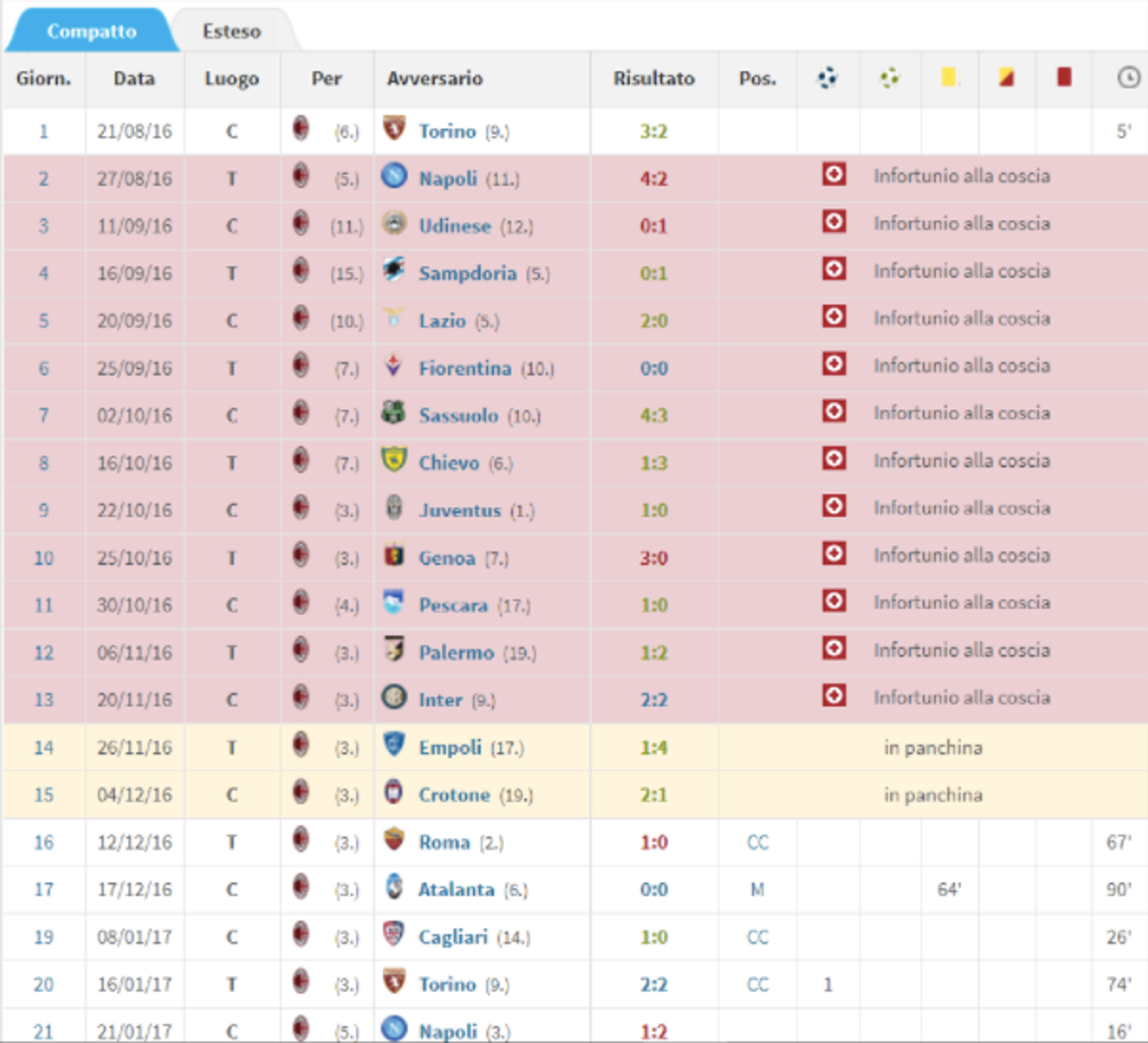Open the Fiorentina team link
Viewport: 1148px width, 1043px height.
pos(465,368)
